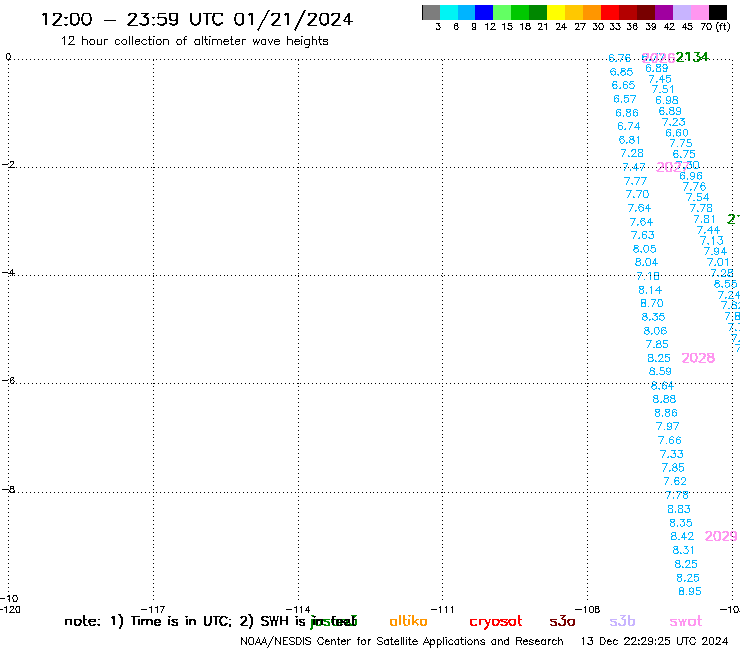
Task: Click the cyan color swatch in the legend
Action: tap(448, 12)
